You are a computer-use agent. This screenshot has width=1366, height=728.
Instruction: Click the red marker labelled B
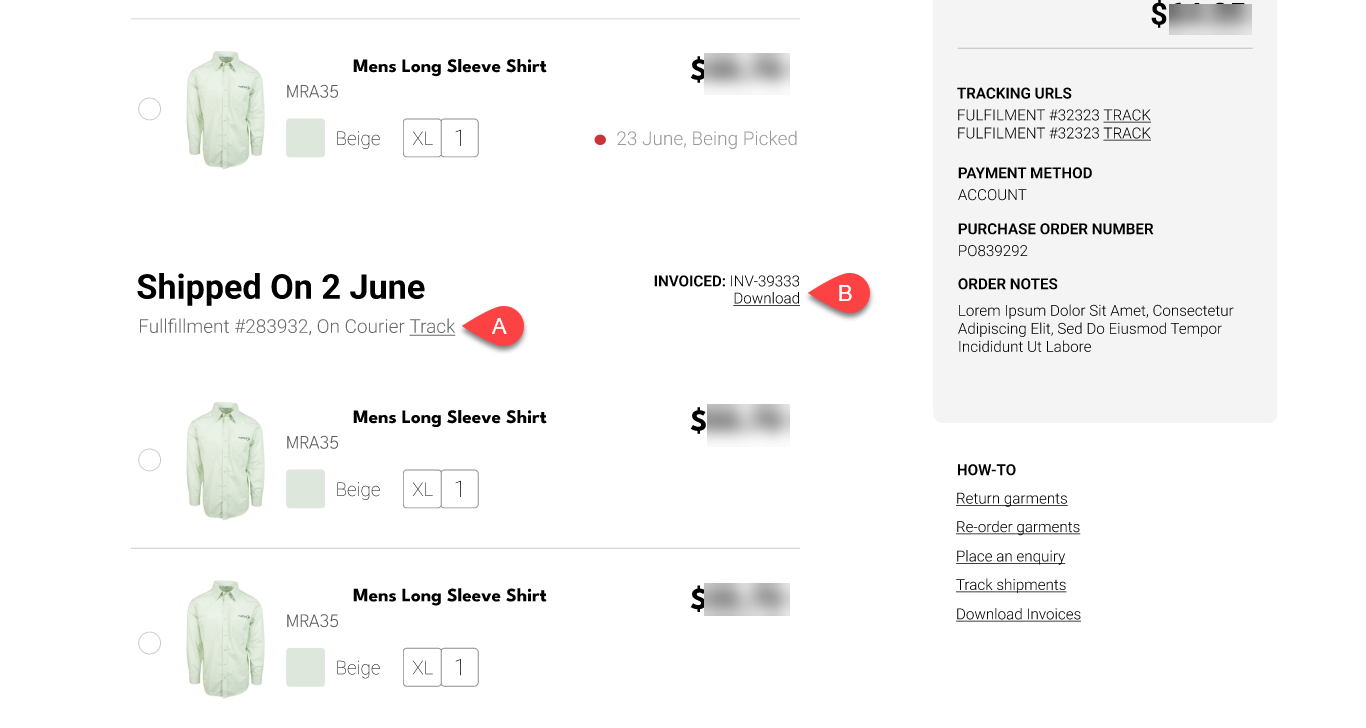(x=843, y=294)
